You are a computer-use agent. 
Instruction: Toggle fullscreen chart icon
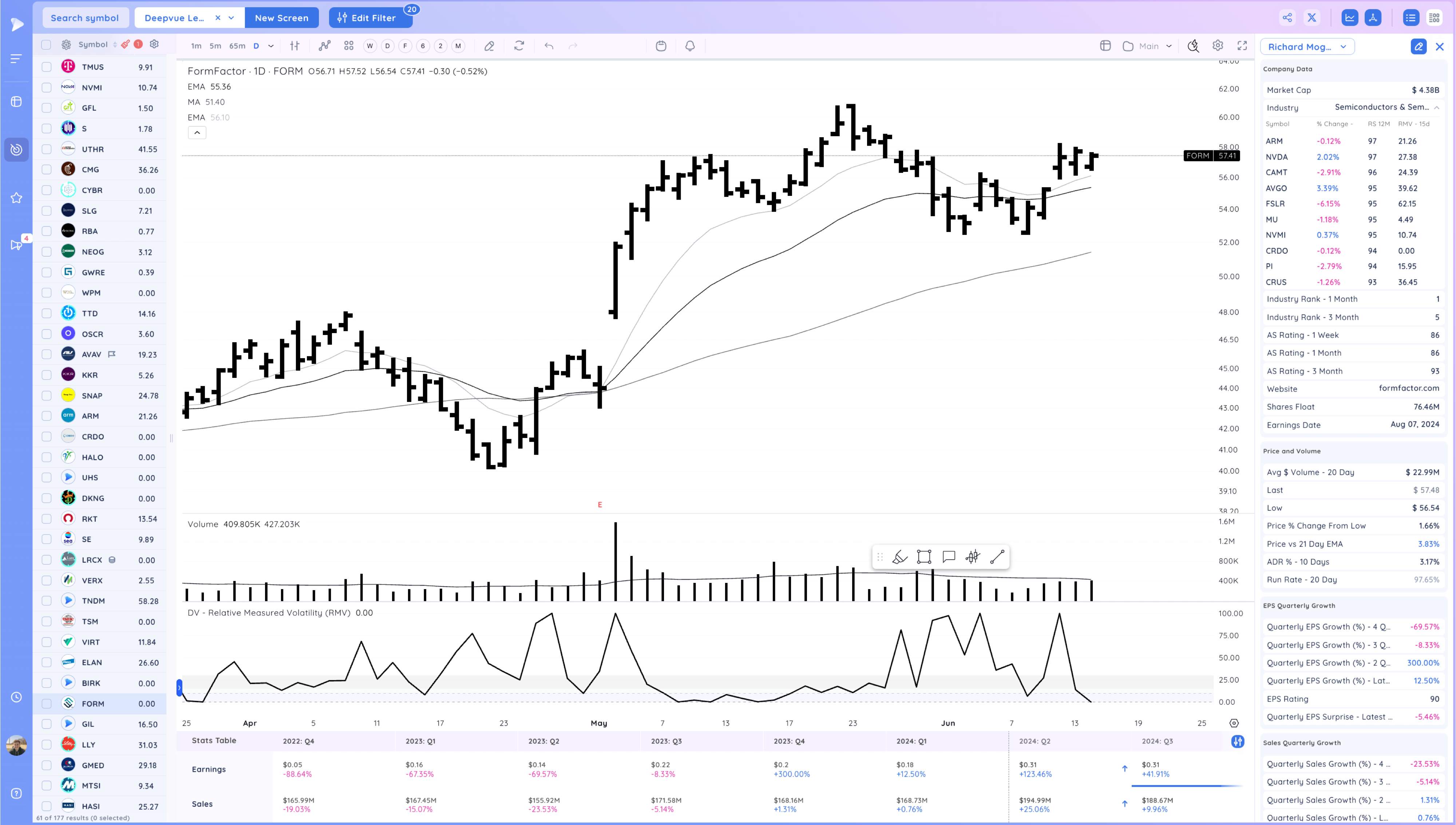[1242, 46]
